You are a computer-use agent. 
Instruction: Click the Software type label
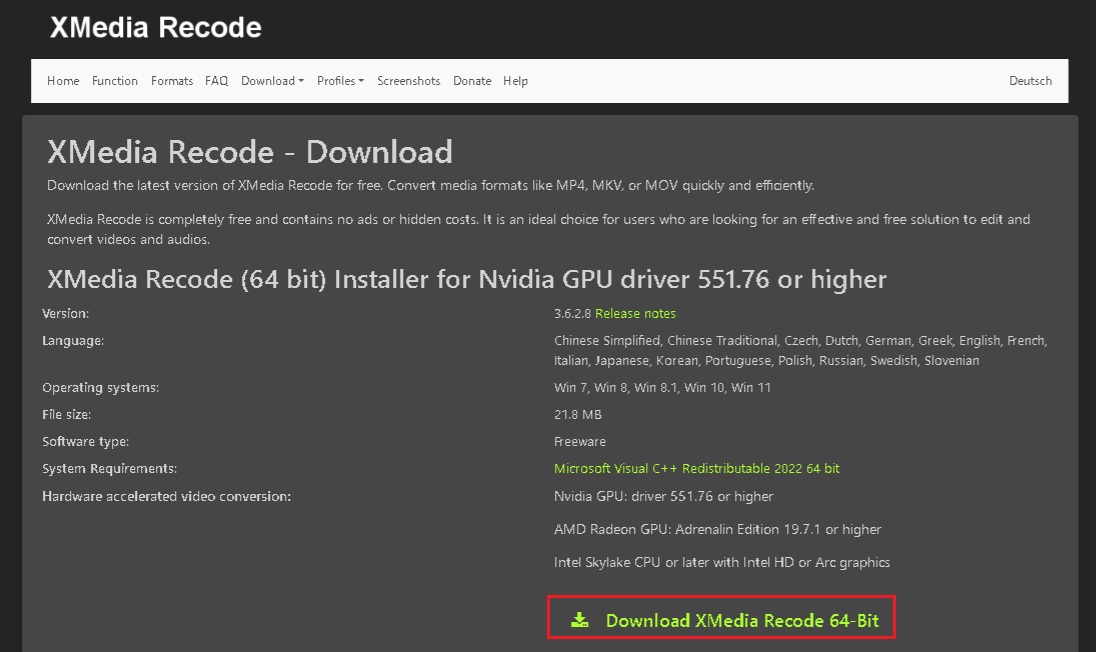click(85, 441)
